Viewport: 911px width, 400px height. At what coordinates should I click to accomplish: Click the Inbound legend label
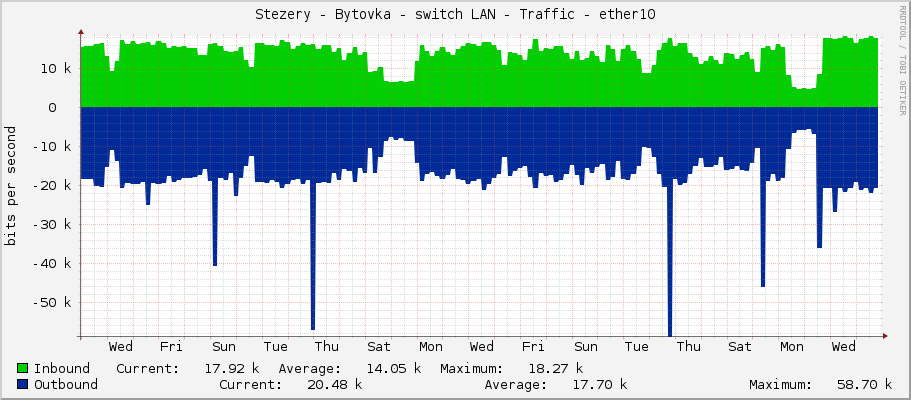pos(62,369)
